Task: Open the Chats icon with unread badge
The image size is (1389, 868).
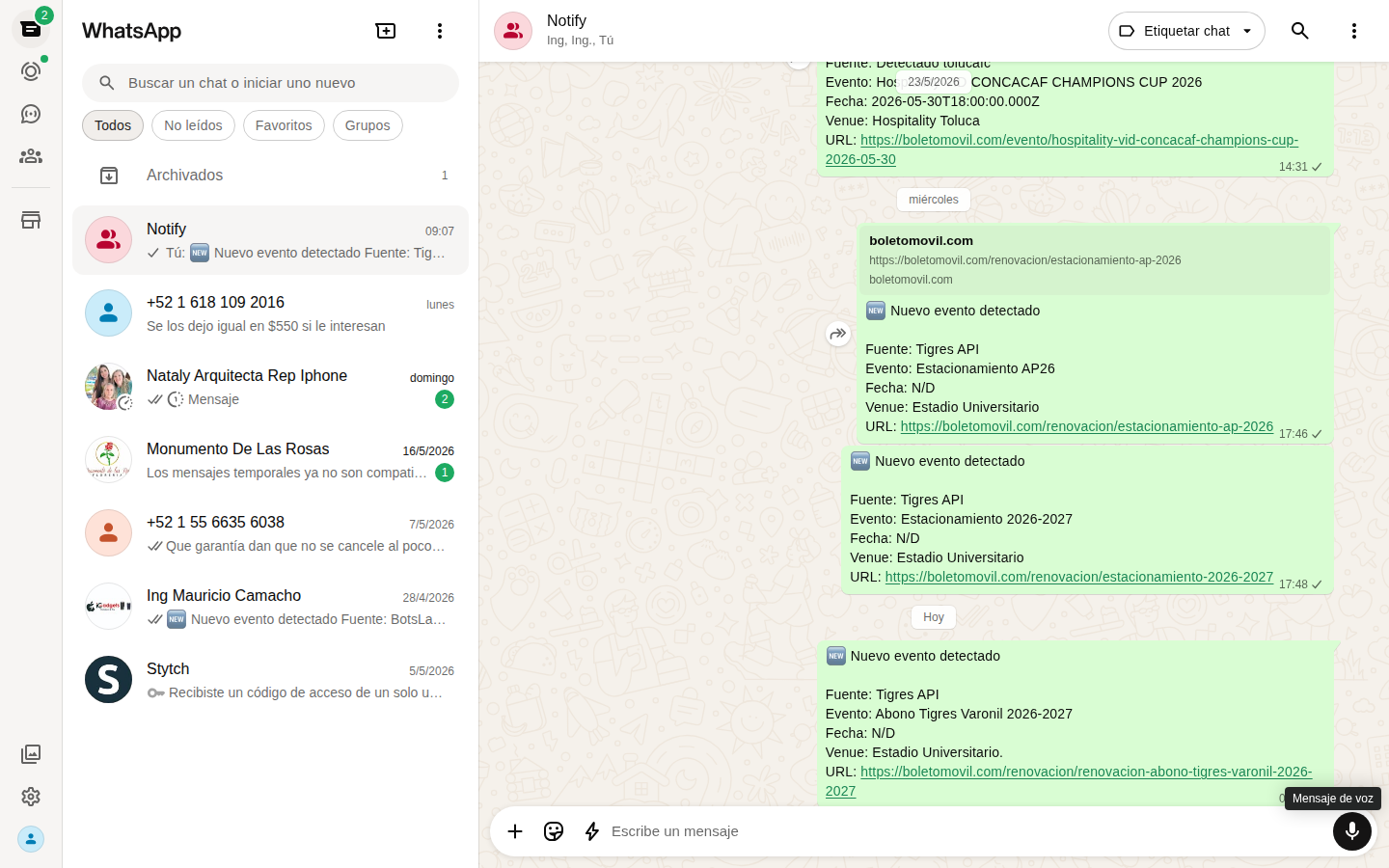Action: pyautogui.click(x=31, y=29)
